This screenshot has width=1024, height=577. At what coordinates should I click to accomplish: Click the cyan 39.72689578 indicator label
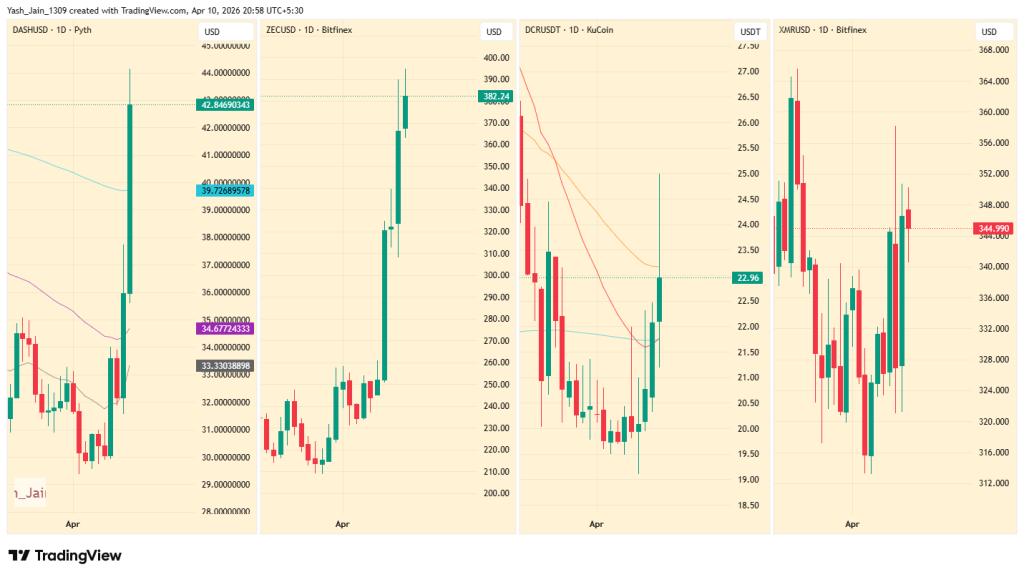tap(226, 190)
